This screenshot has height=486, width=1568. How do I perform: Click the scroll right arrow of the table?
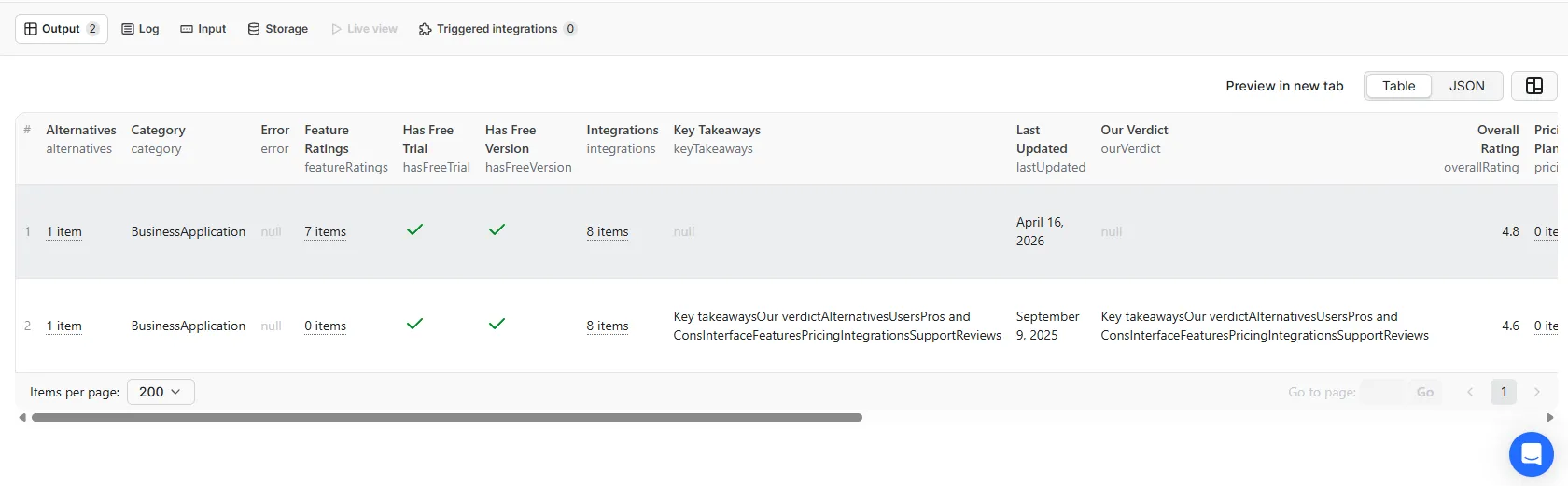click(x=1550, y=418)
